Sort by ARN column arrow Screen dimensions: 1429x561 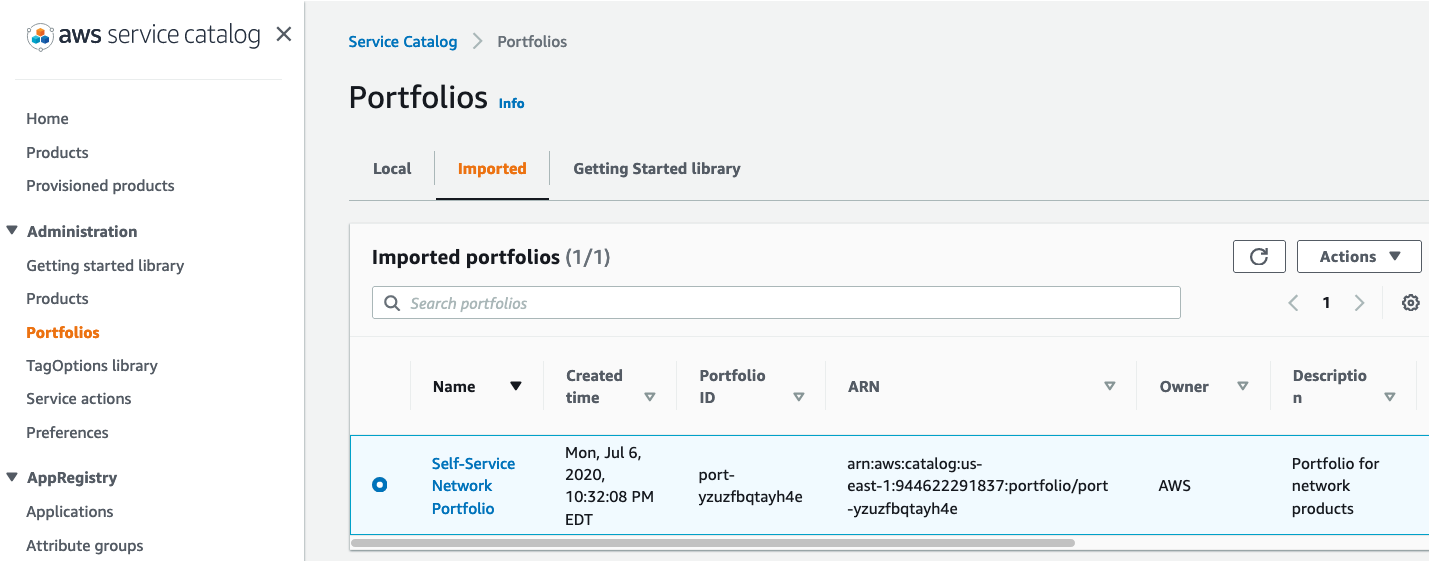click(1109, 386)
